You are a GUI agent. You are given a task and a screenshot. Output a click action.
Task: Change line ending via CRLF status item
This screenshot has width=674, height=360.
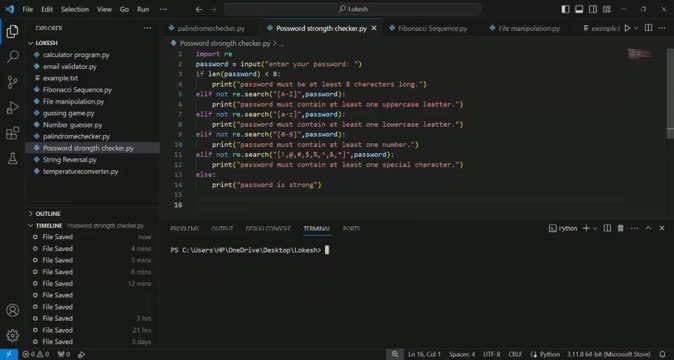[515, 354]
